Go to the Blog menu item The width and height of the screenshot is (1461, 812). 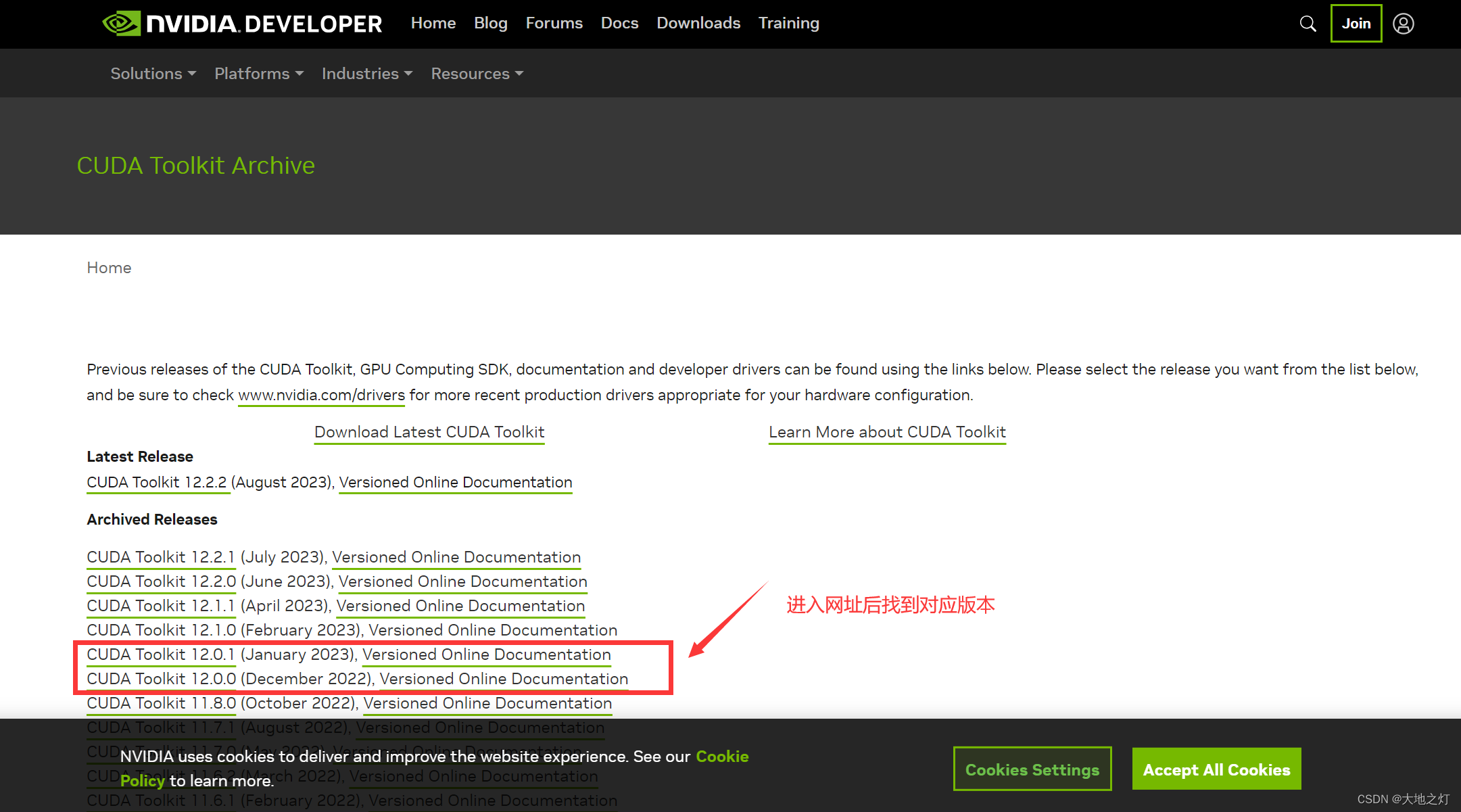(x=490, y=23)
